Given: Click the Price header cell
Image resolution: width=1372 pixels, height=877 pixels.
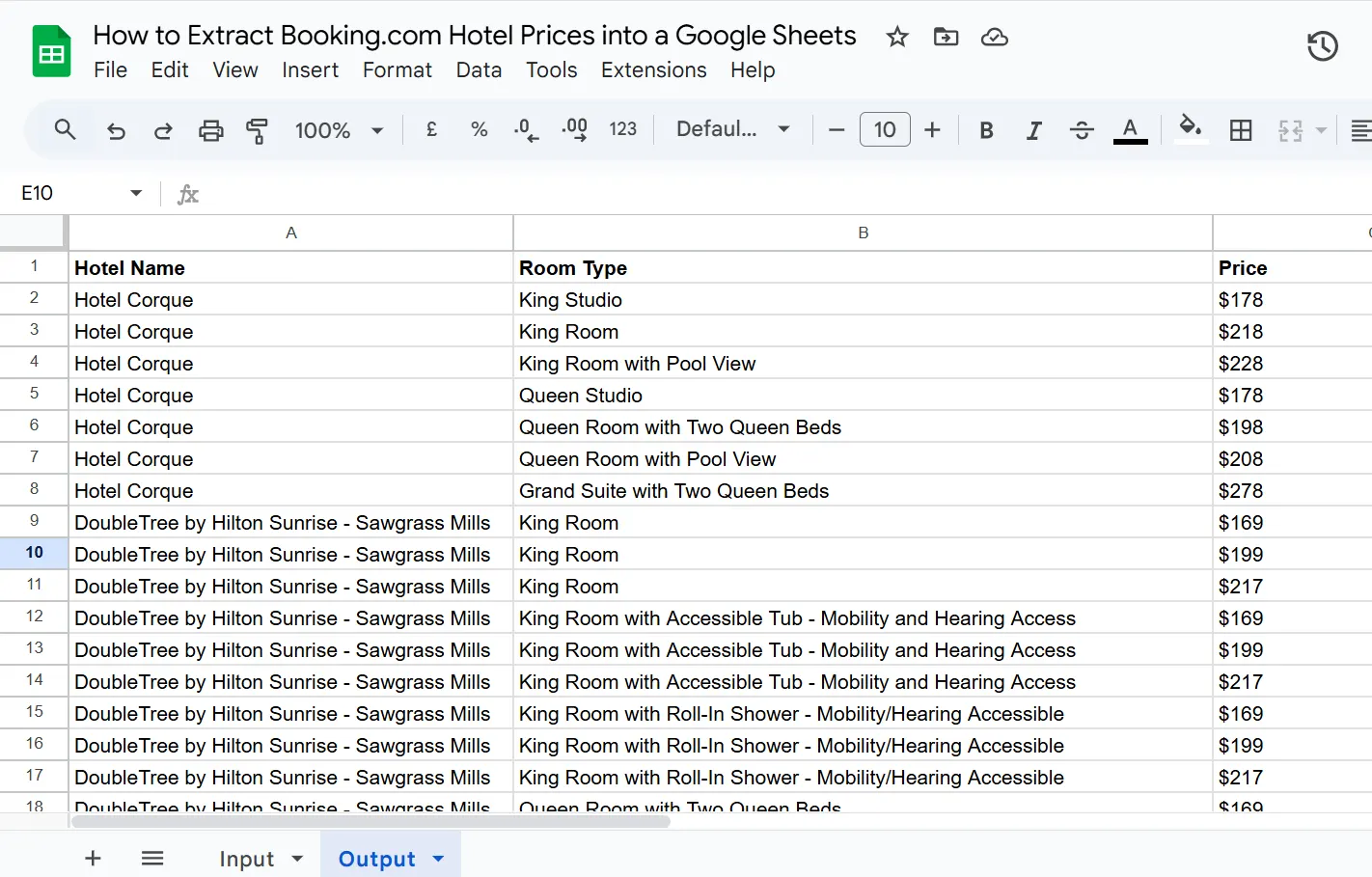Looking at the screenshot, I should point(1293,267).
